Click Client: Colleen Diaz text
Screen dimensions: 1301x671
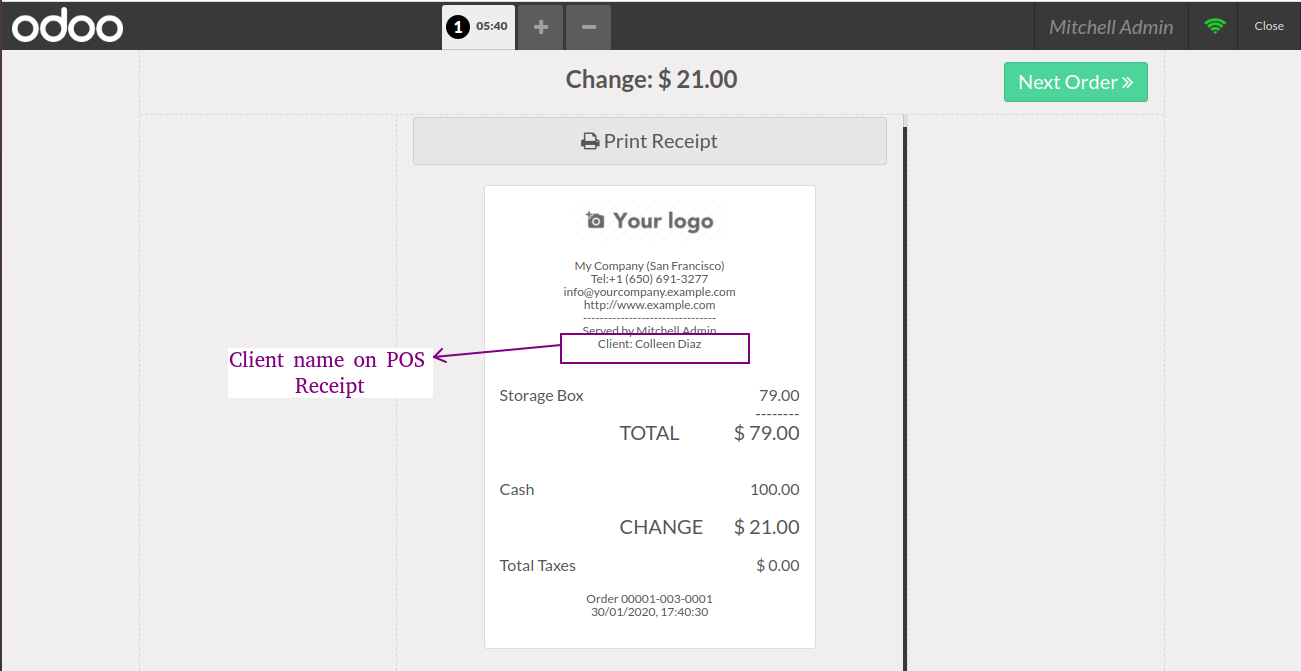(650, 344)
